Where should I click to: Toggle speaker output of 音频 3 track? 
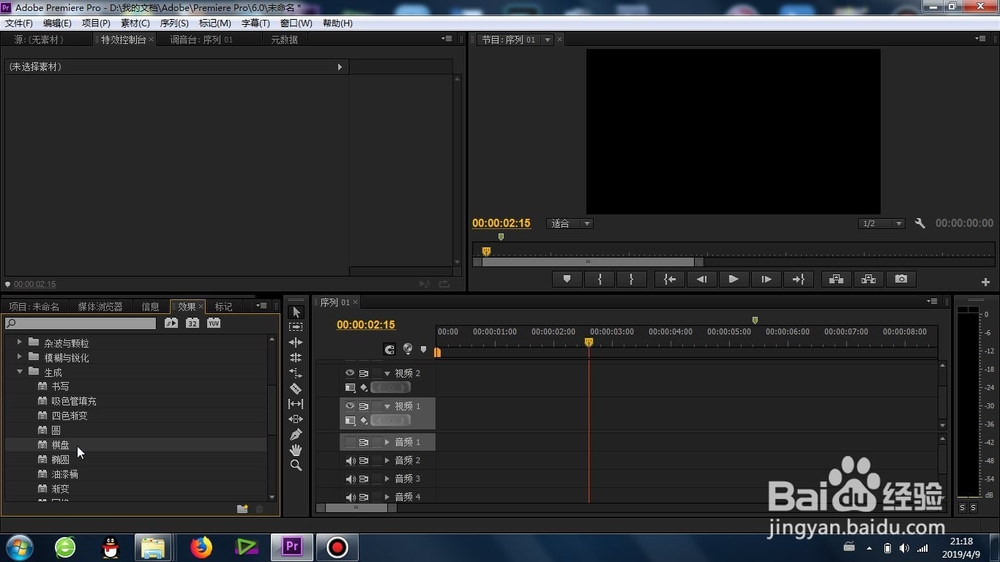[x=350, y=478]
